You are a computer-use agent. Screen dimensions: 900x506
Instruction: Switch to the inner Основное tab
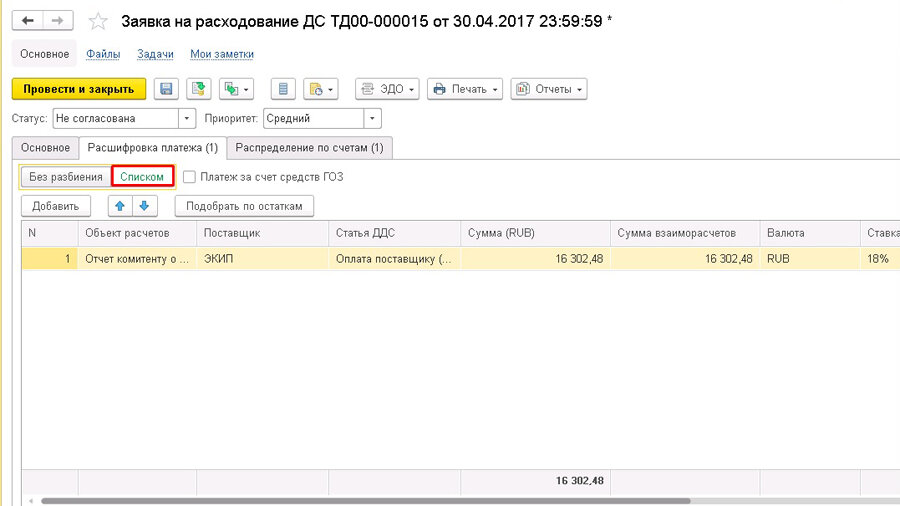pyautogui.click(x=45, y=147)
